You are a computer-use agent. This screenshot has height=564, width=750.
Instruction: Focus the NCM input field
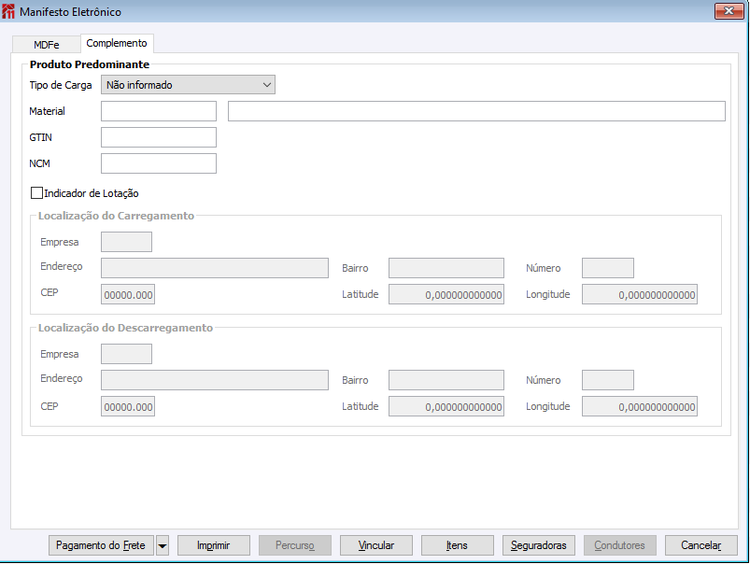[158, 164]
